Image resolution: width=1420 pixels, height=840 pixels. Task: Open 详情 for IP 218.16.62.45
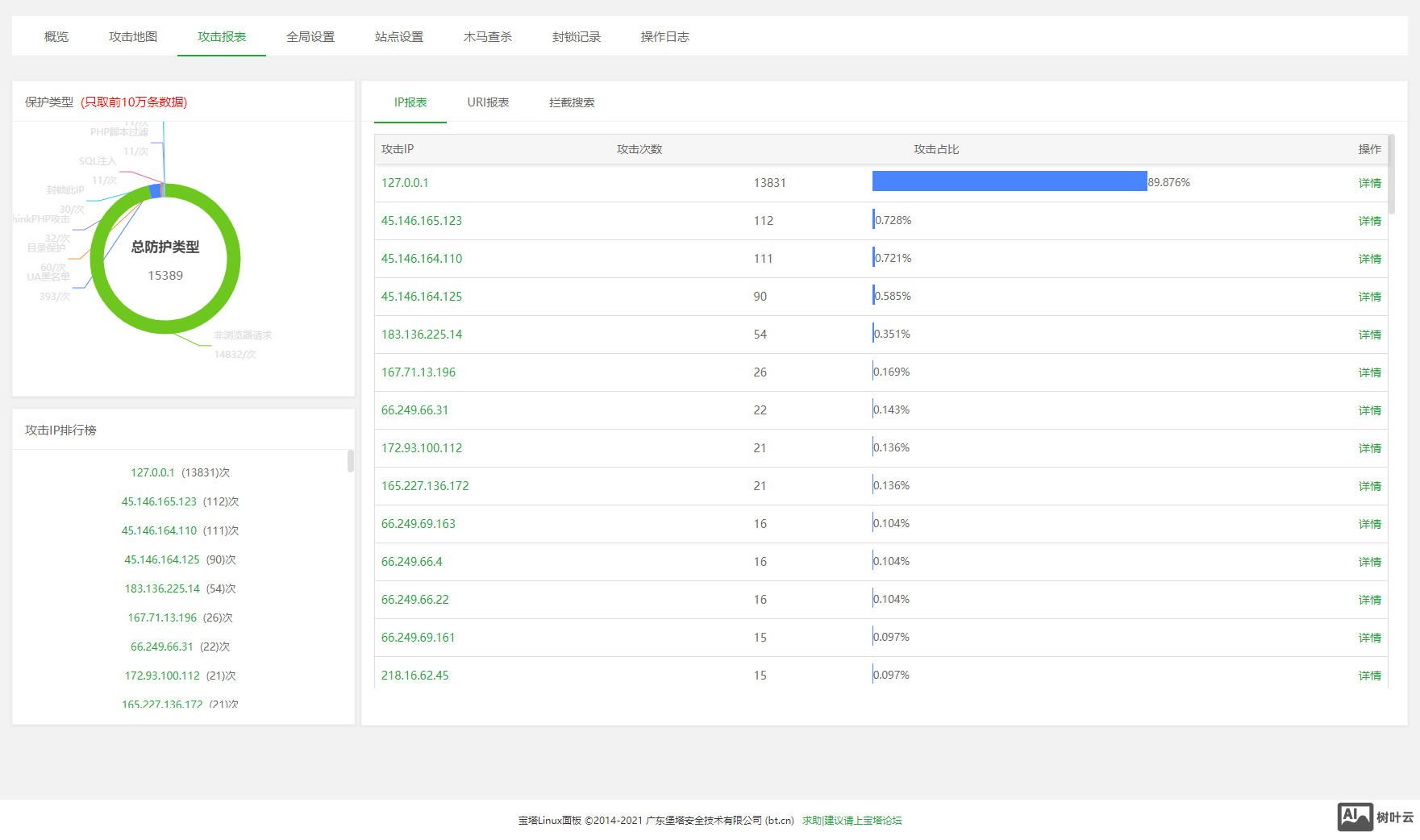point(1369,676)
